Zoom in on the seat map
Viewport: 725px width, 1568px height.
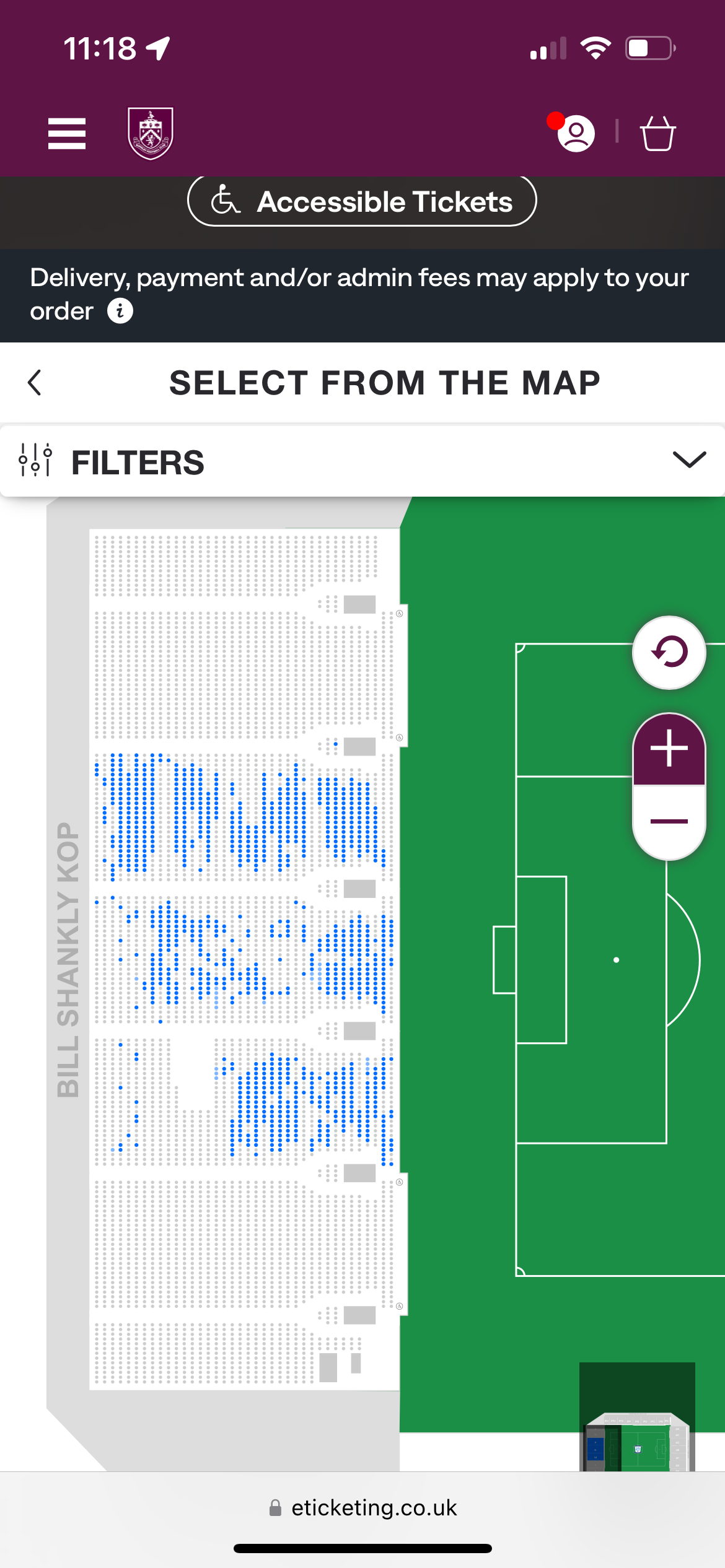669,749
